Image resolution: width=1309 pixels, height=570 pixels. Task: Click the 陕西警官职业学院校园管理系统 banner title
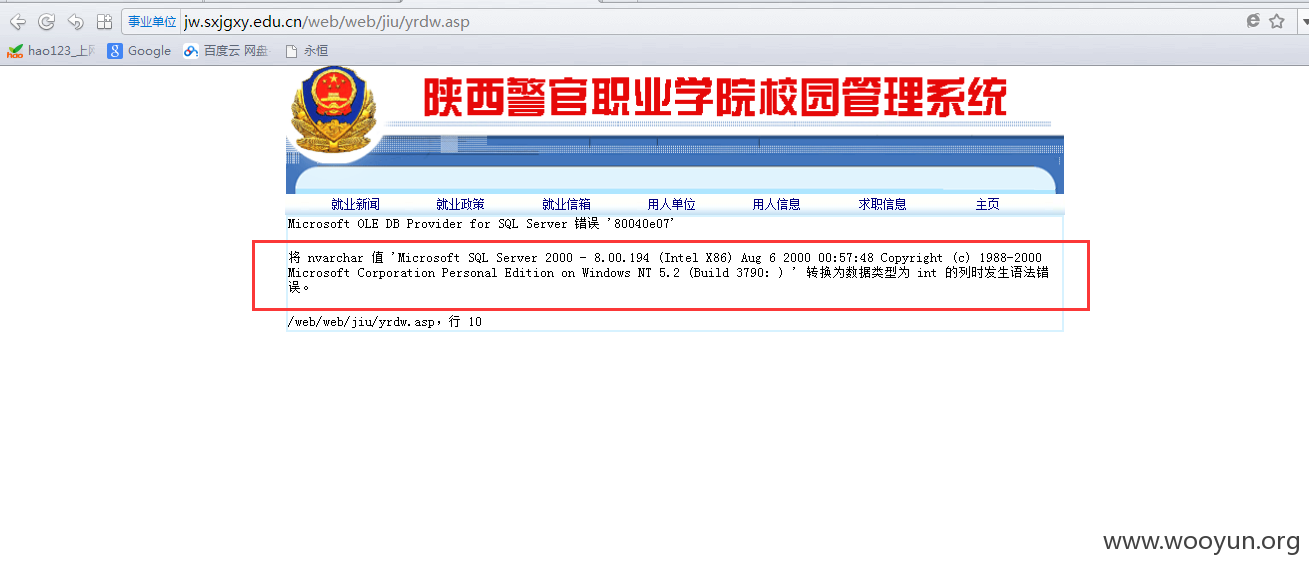tap(715, 98)
